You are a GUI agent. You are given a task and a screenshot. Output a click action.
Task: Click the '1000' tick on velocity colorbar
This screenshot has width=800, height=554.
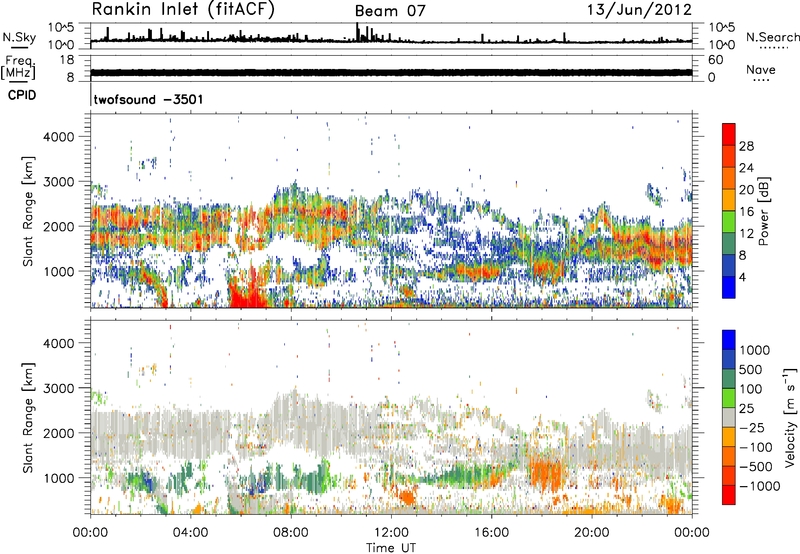(x=755, y=350)
